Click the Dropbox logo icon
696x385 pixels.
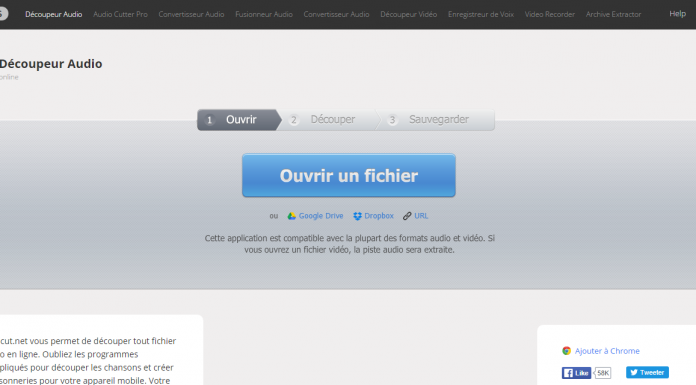point(357,216)
